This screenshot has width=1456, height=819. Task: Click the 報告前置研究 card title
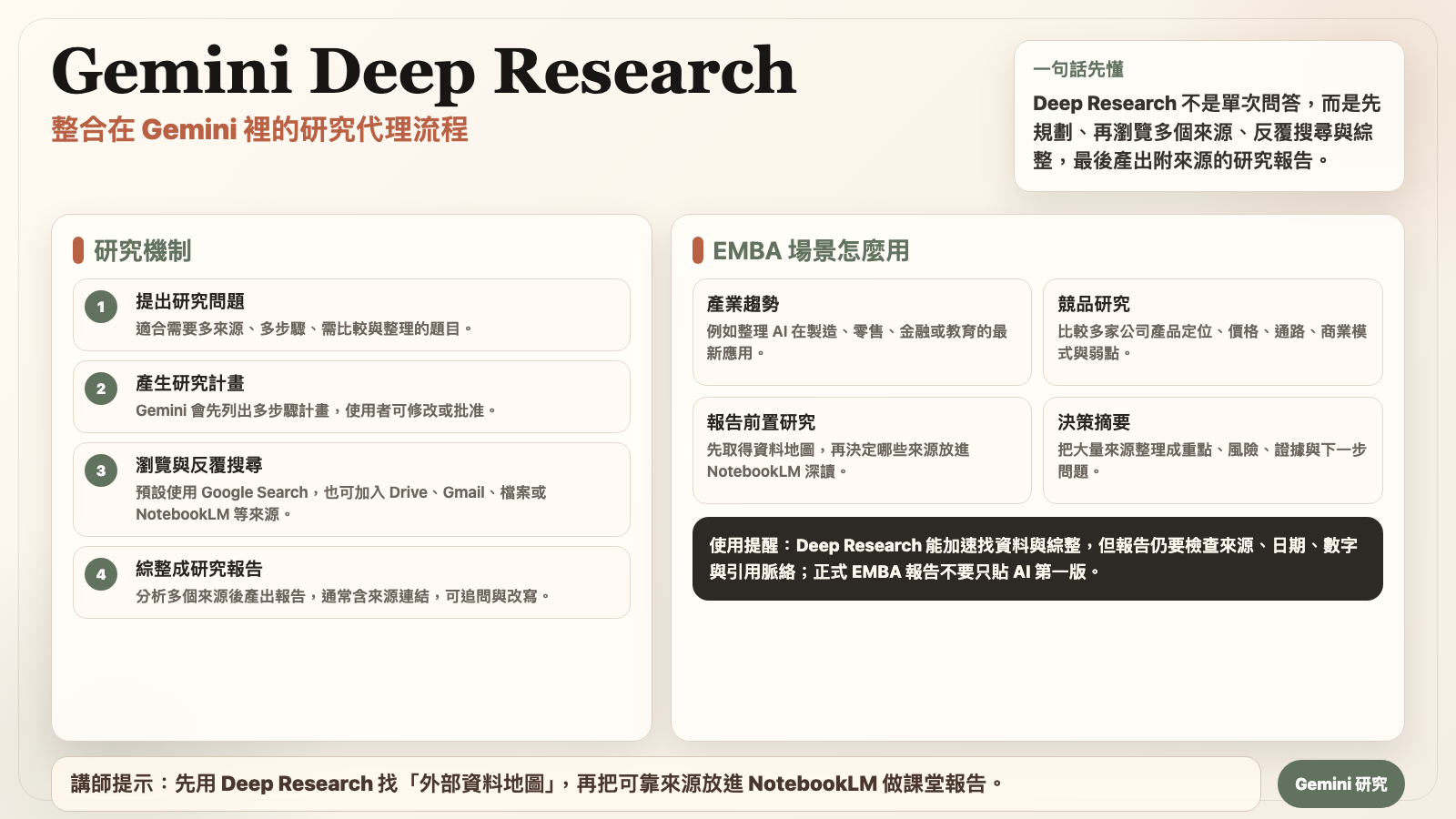762,422
